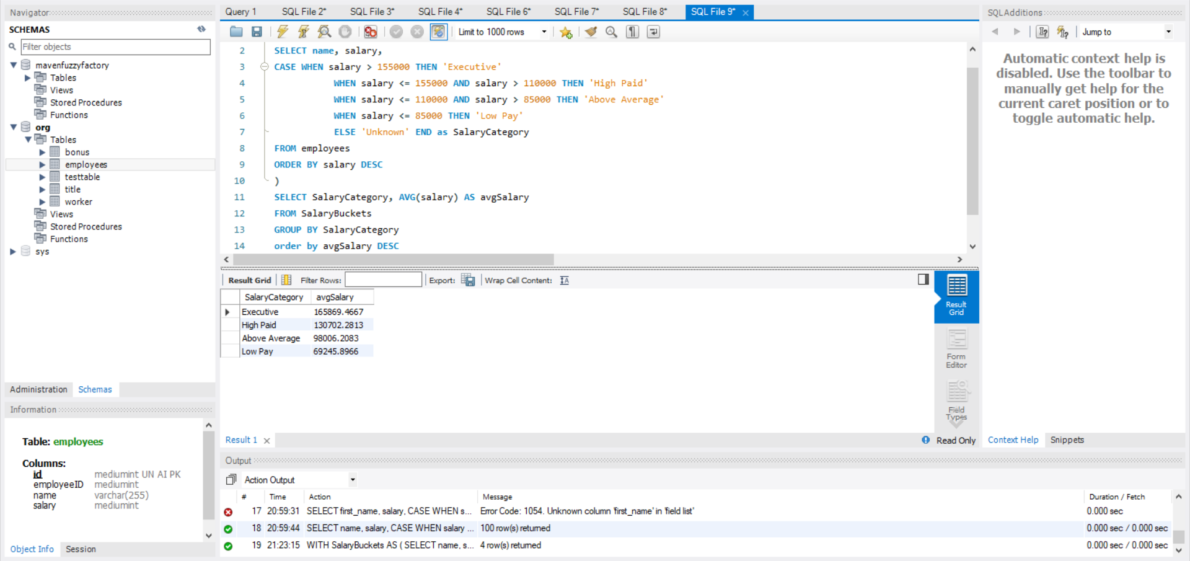Click the Export recordset to file icon

point(468,281)
